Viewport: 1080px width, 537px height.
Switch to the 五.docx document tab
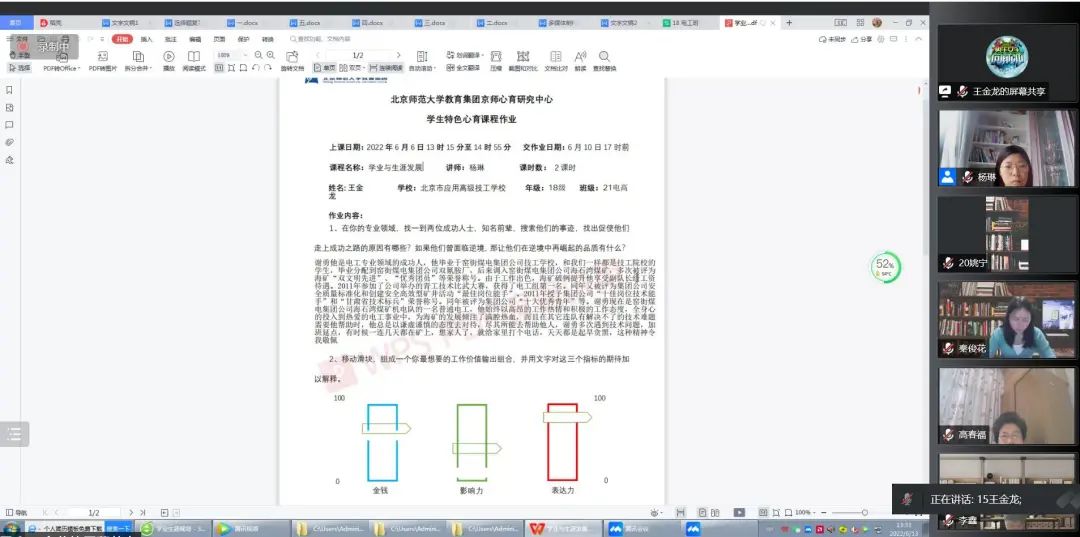[307, 23]
